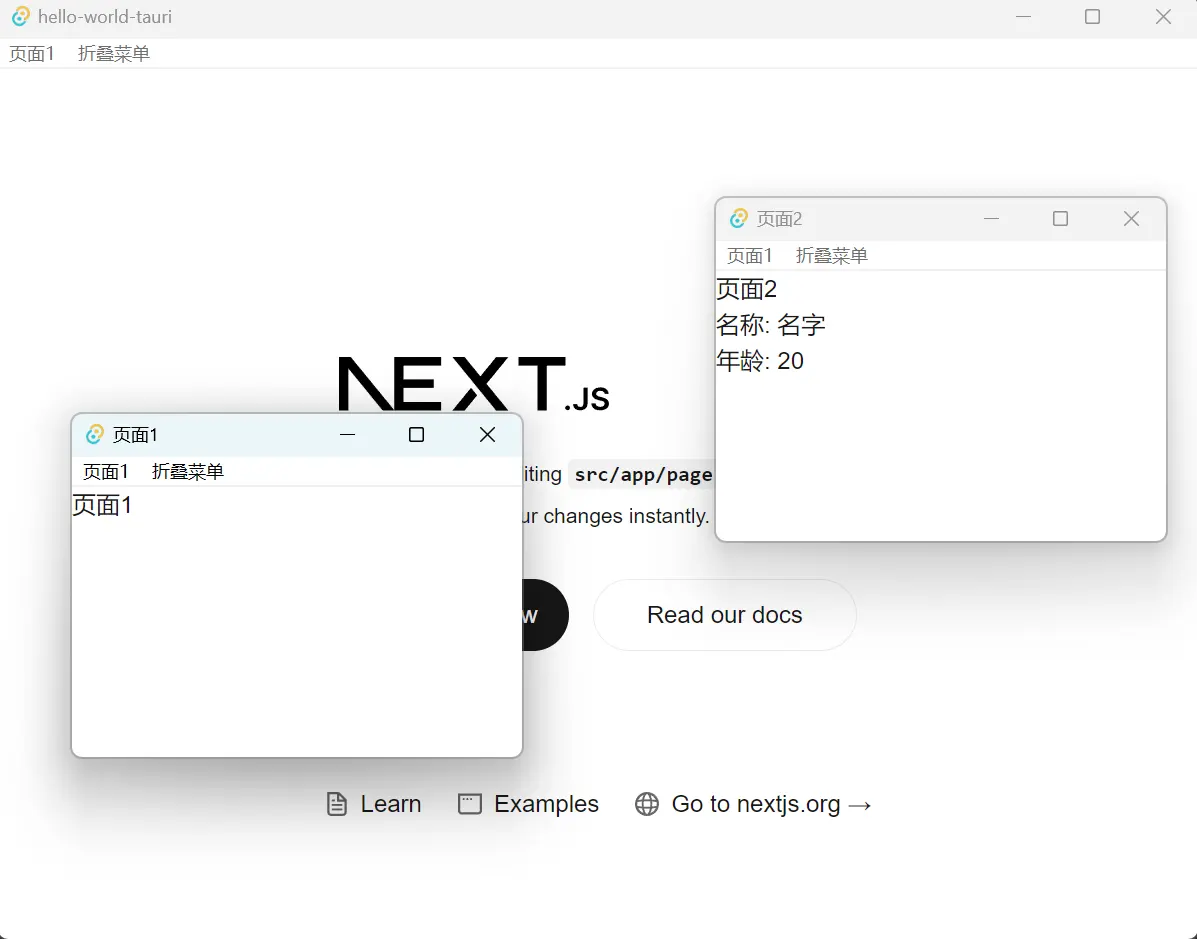Click the 页面1 heading in the 页面1 content

[x=102, y=505]
